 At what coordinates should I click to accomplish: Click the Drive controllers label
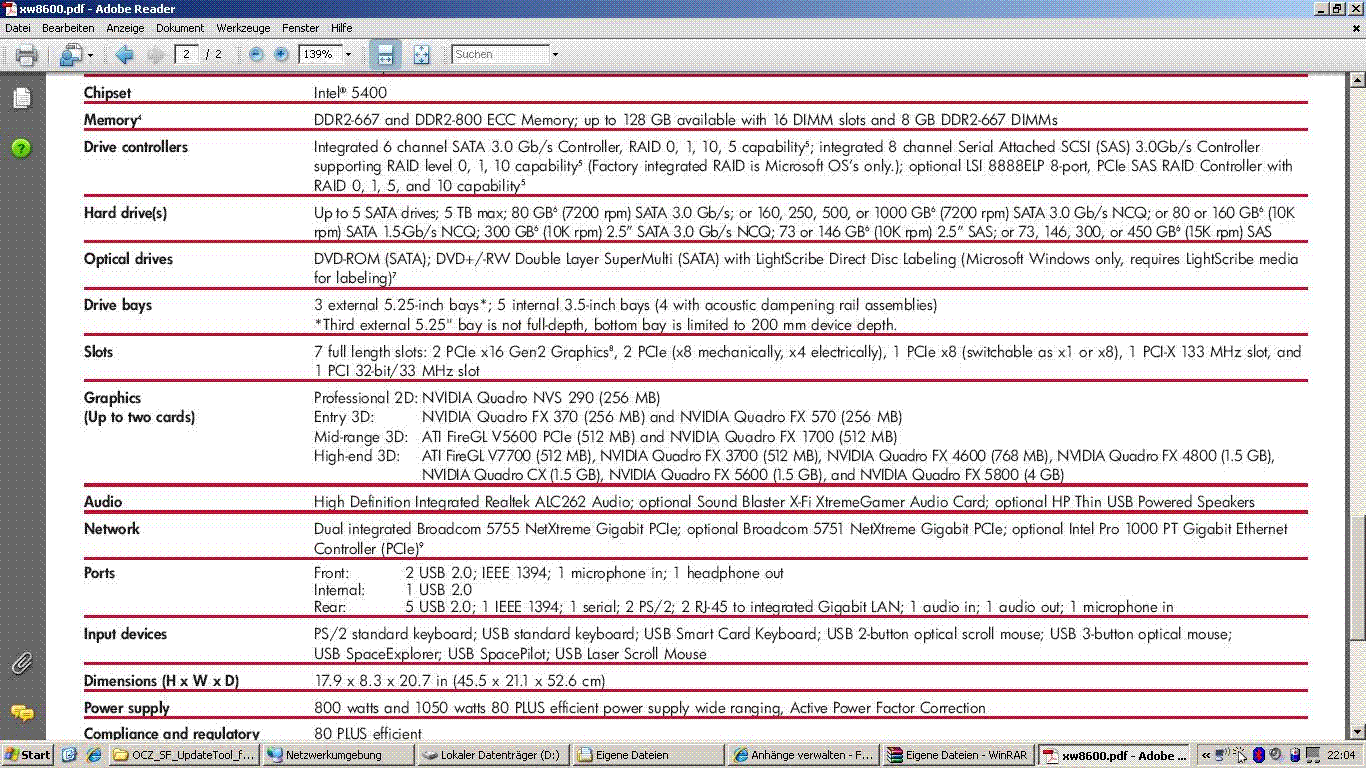(x=136, y=147)
